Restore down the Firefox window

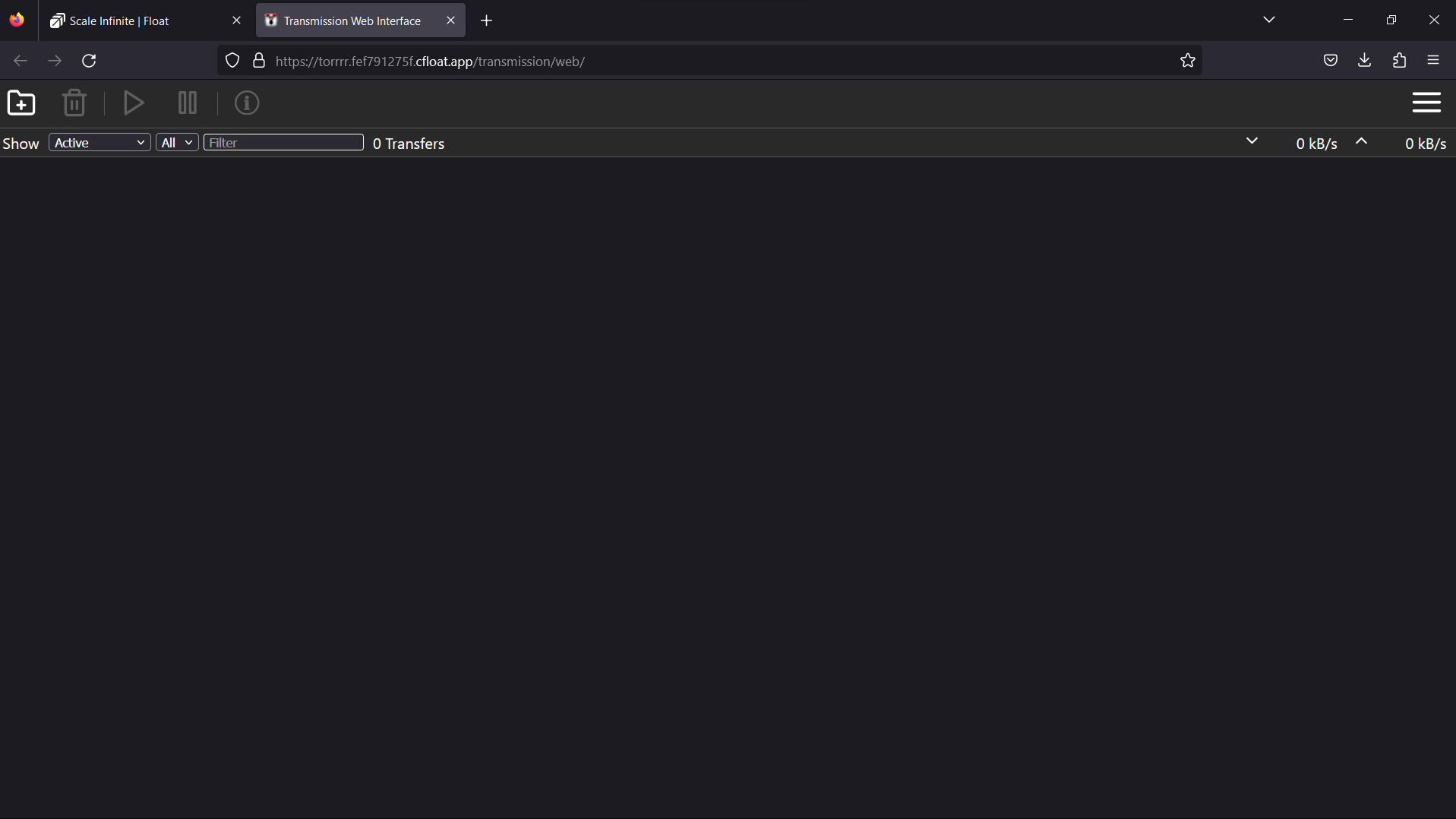(1391, 20)
